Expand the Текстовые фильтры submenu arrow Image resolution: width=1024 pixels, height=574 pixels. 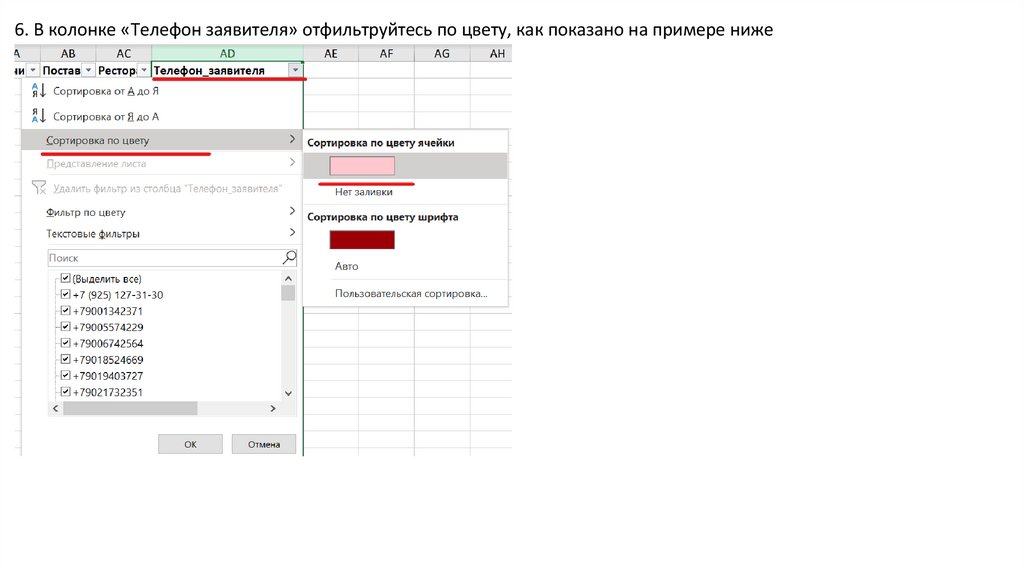pos(292,232)
